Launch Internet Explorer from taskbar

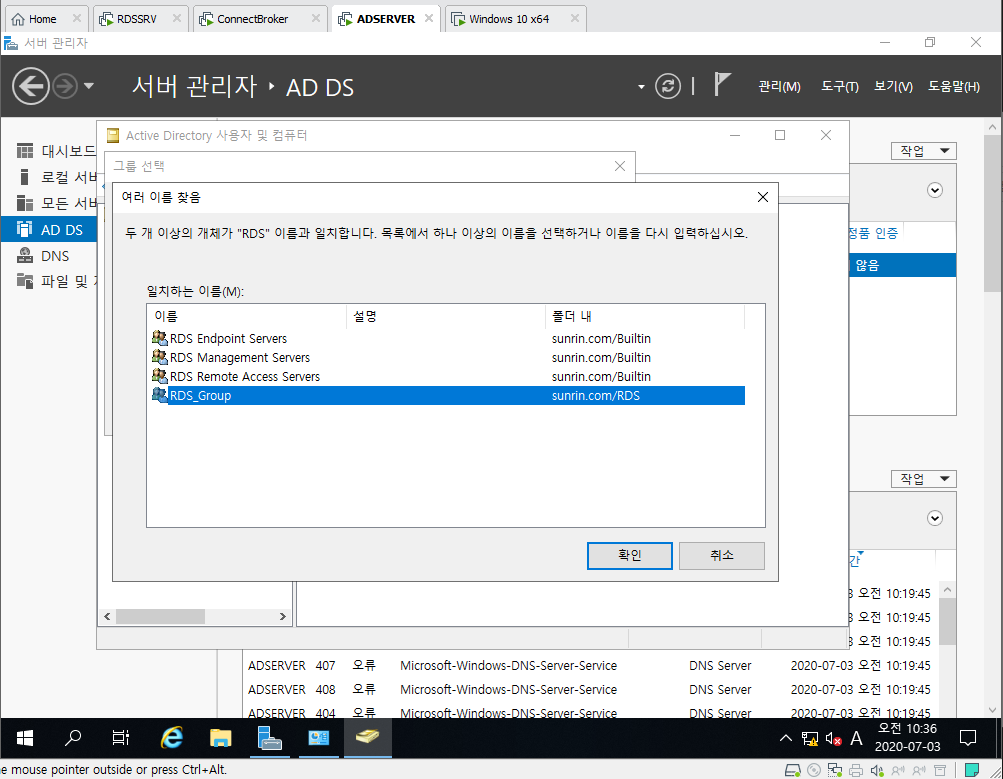pyautogui.click(x=171, y=738)
